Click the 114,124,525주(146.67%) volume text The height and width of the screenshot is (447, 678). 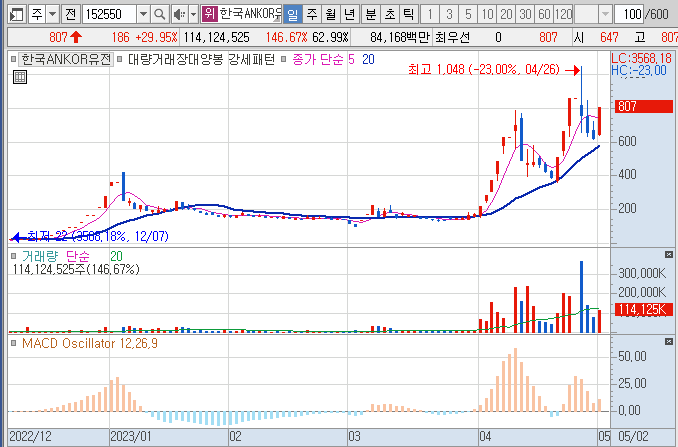(x=76, y=269)
